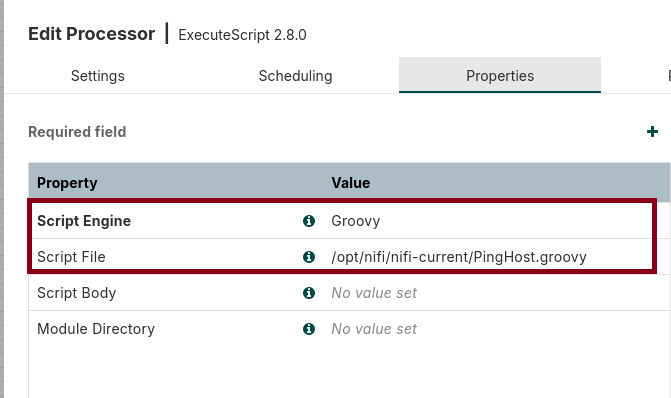View info icon for Module Directory
Image resolution: width=671 pixels, height=398 pixels.
click(309, 329)
